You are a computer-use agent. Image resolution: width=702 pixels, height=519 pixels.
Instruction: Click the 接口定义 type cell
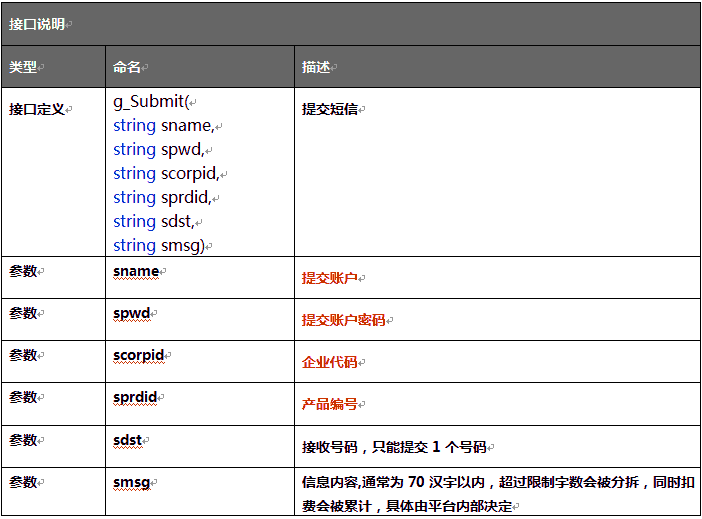pyautogui.click(x=37, y=108)
